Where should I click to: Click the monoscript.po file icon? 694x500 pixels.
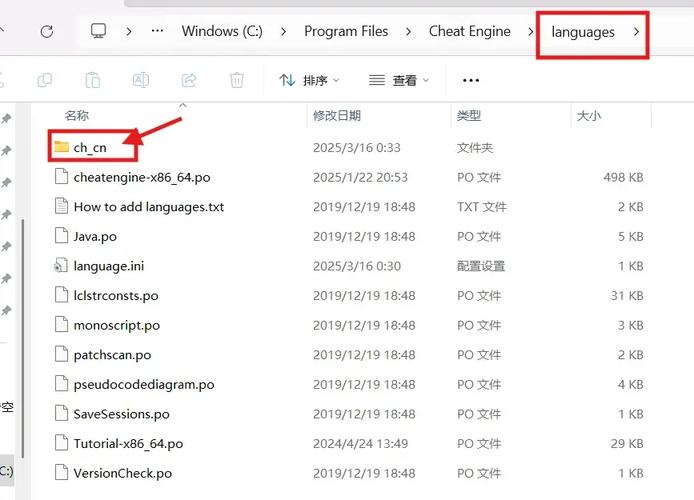pos(61,325)
